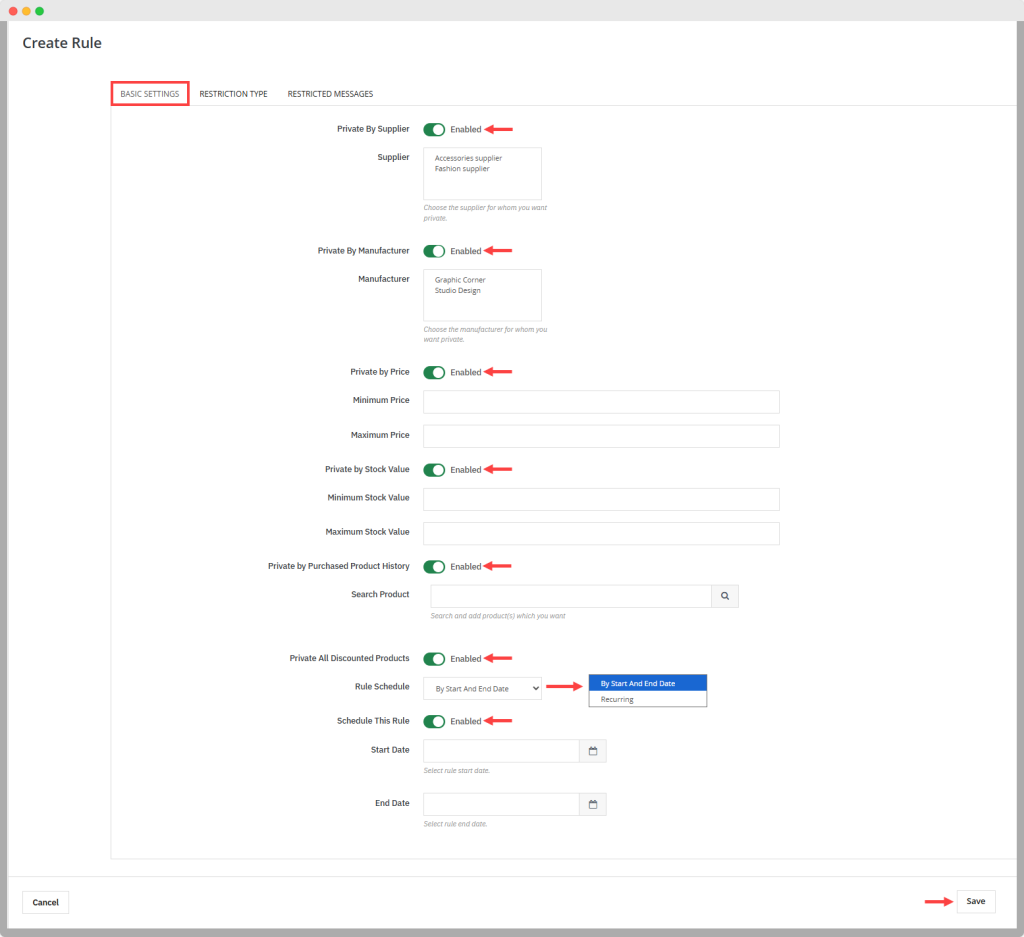
Task: Expand the Rule Schedule dropdown
Action: tap(482, 688)
